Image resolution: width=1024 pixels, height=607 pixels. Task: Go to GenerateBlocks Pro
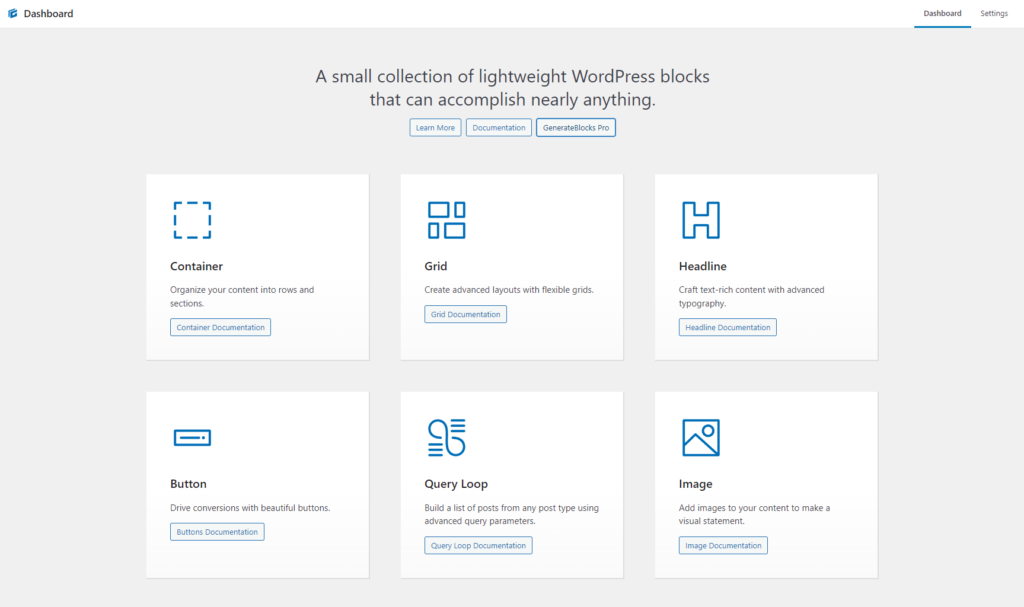click(x=576, y=127)
